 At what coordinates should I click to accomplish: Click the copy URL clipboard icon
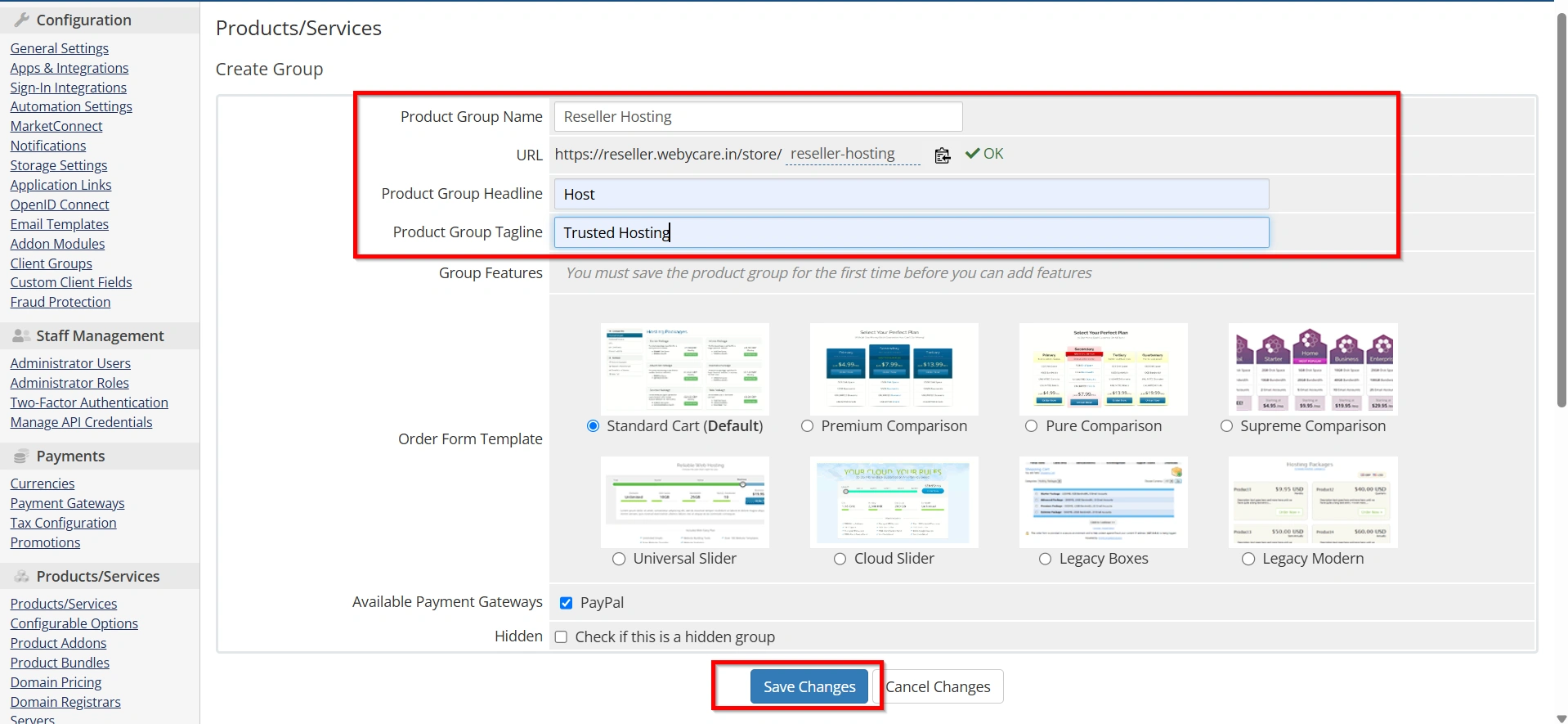click(x=943, y=155)
